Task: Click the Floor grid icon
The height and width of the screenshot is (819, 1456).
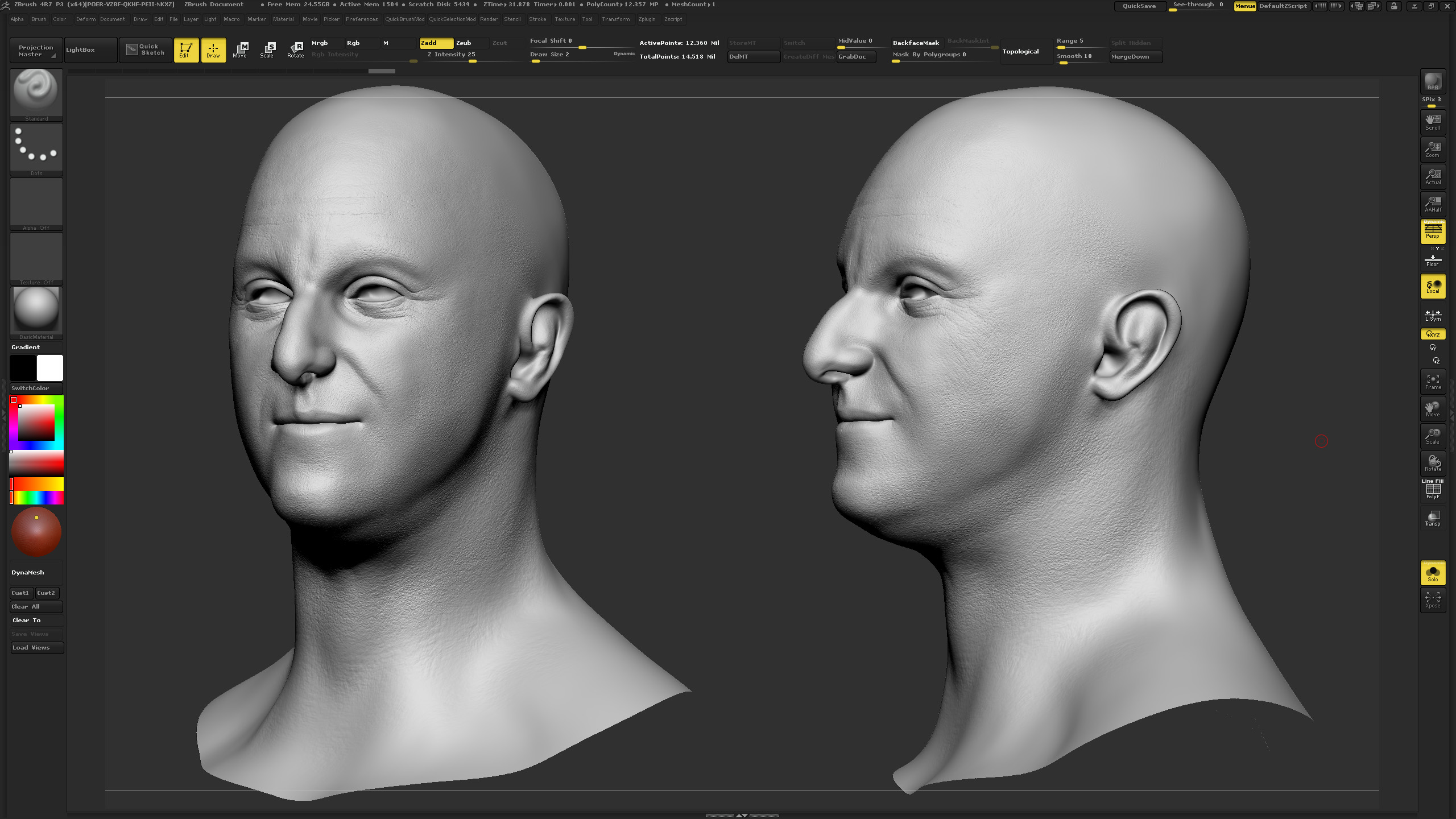Action: point(1433,260)
